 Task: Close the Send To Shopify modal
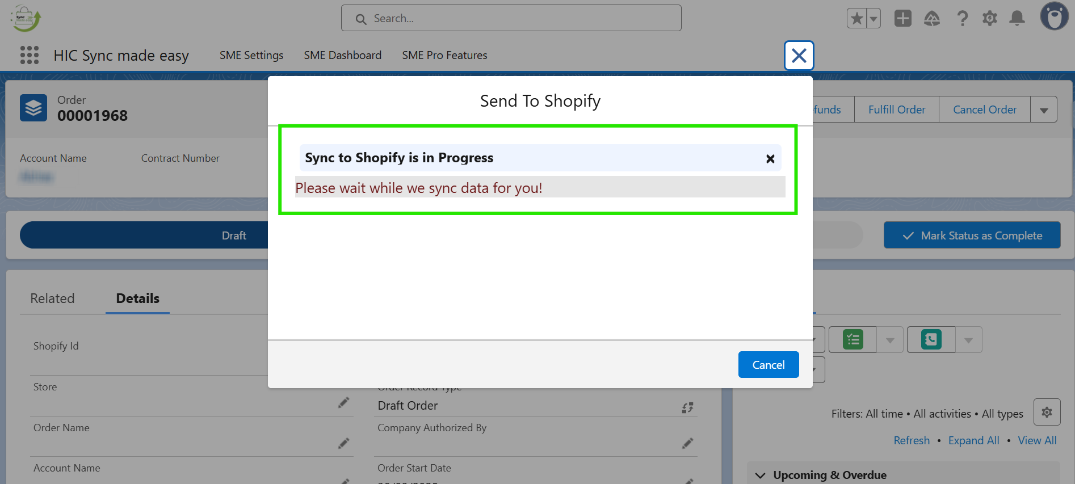tap(798, 56)
